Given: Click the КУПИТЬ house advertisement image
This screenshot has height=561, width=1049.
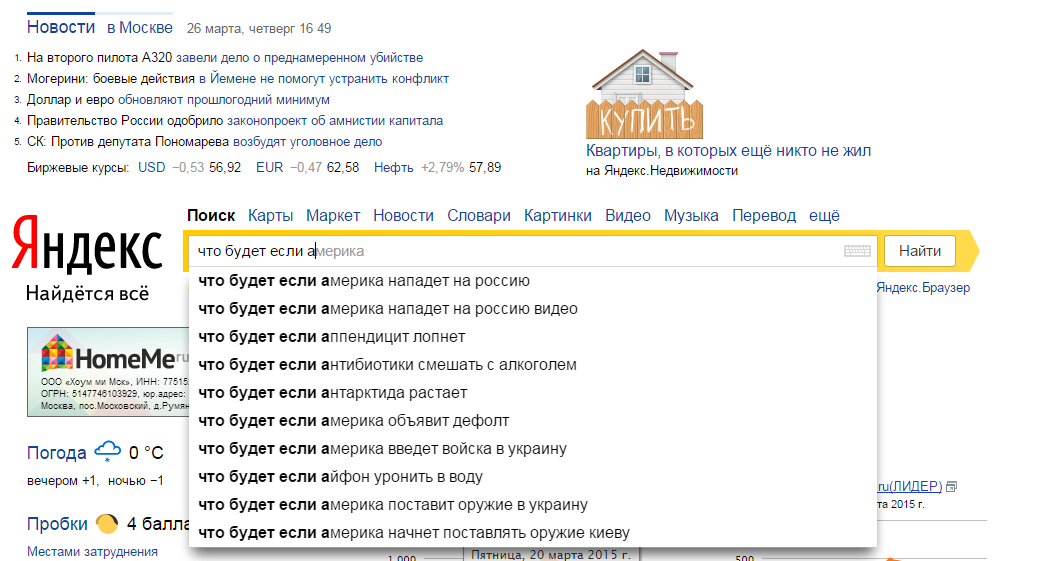Looking at the screenshot, I should click(x=644, y=94).
